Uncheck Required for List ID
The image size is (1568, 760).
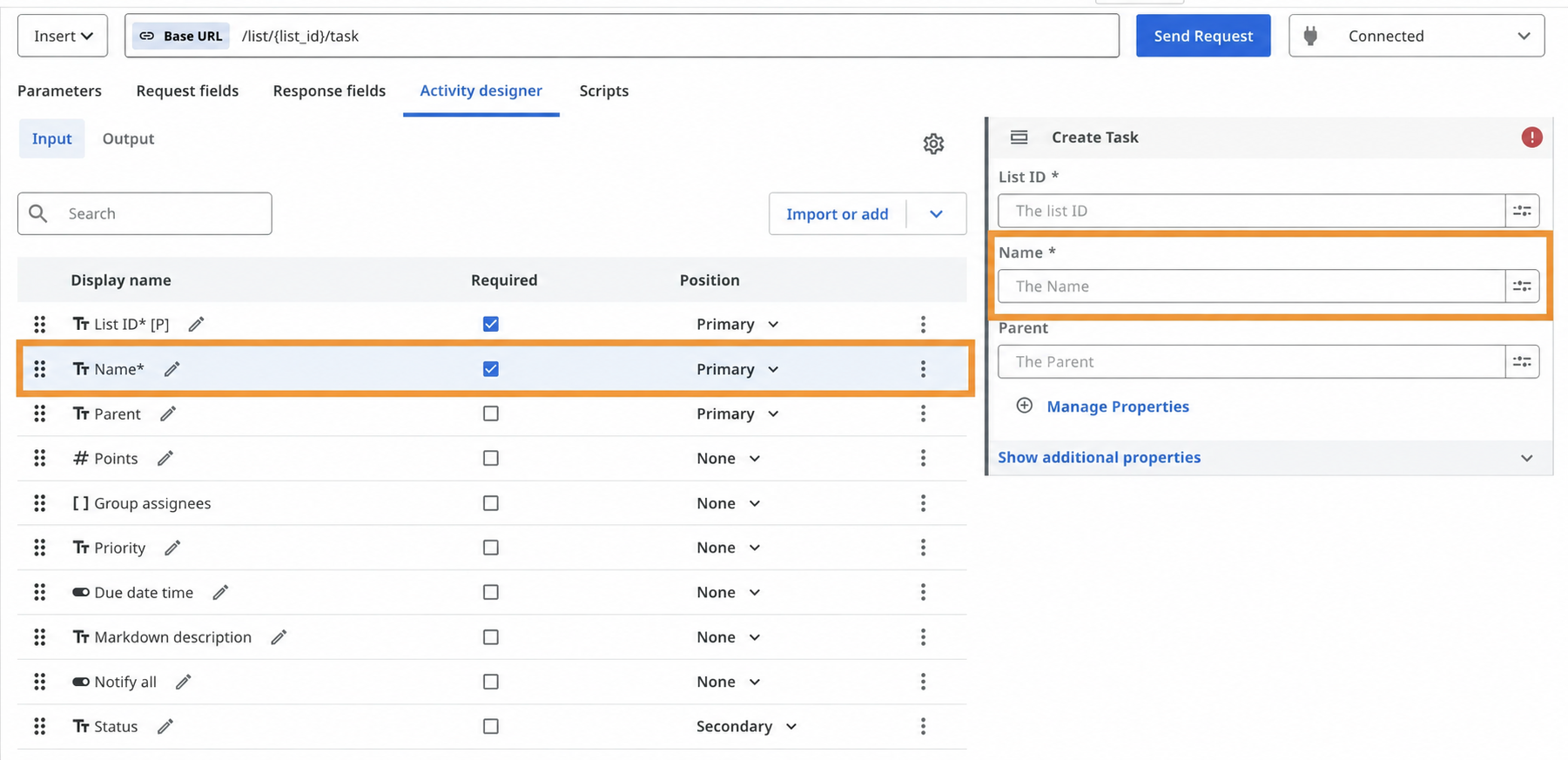(491, 324)
